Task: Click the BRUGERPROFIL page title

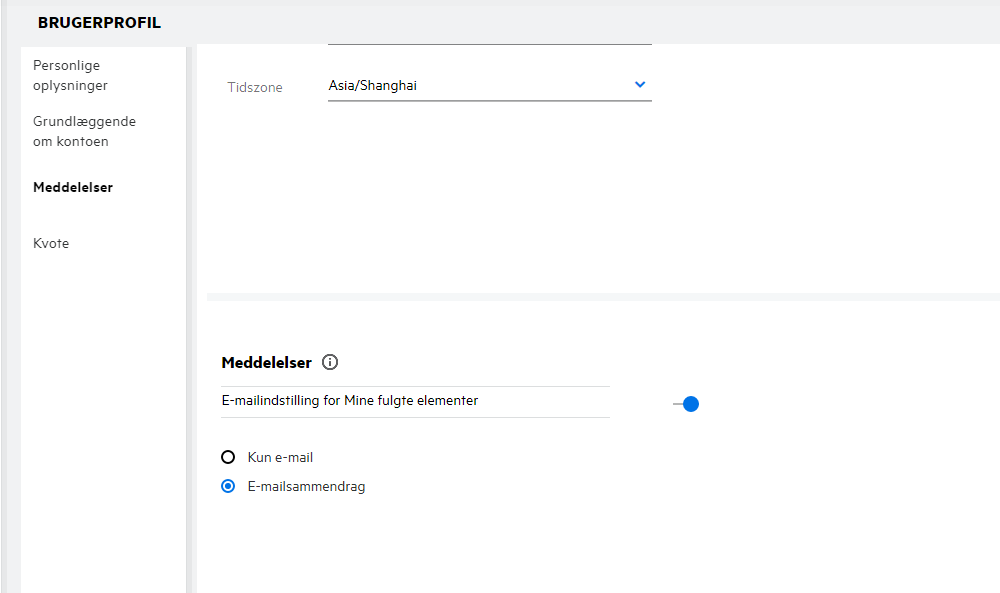Action: pos(99,23)
